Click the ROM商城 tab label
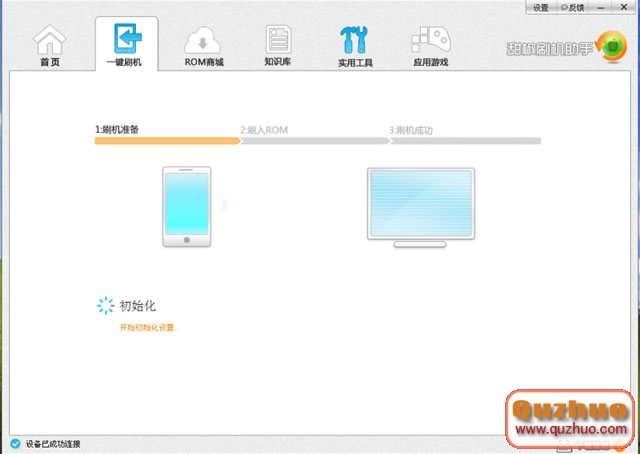The image size is (640, 454). coord(204,62)
